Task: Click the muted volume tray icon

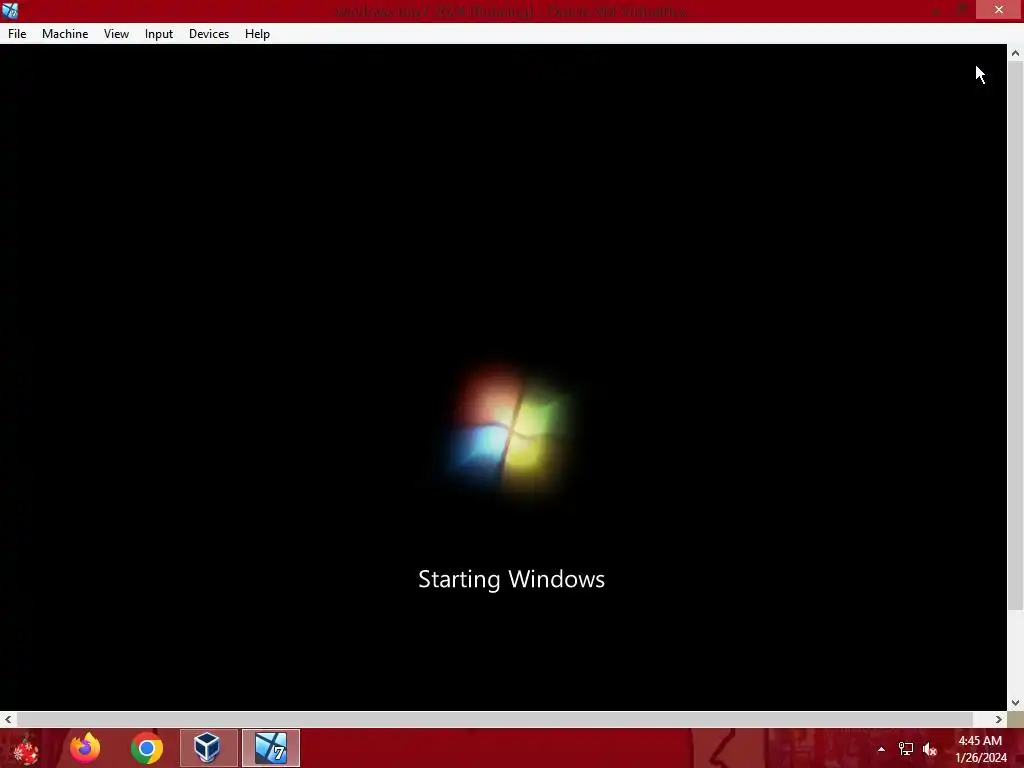Action: click(x=930, y=750)
